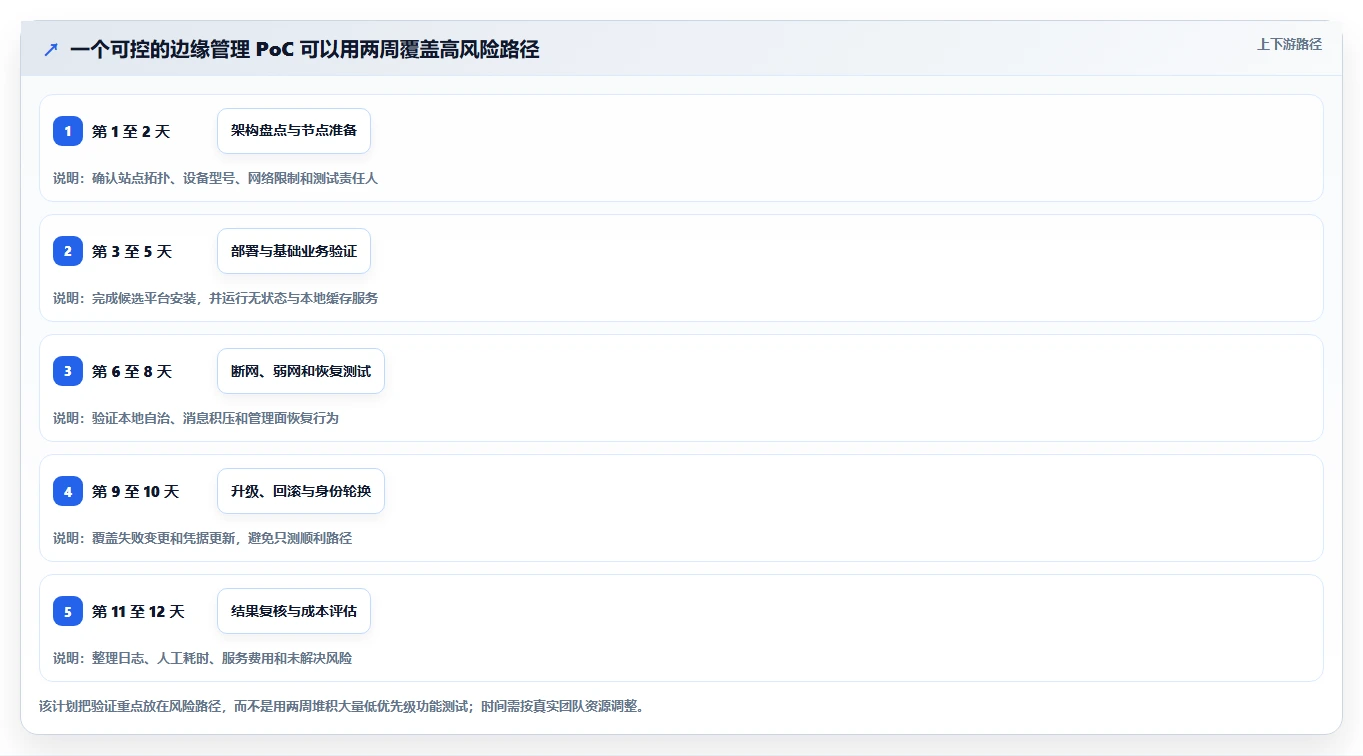Click the 断网、弱网和恢复测试 button

pos(301,371)
